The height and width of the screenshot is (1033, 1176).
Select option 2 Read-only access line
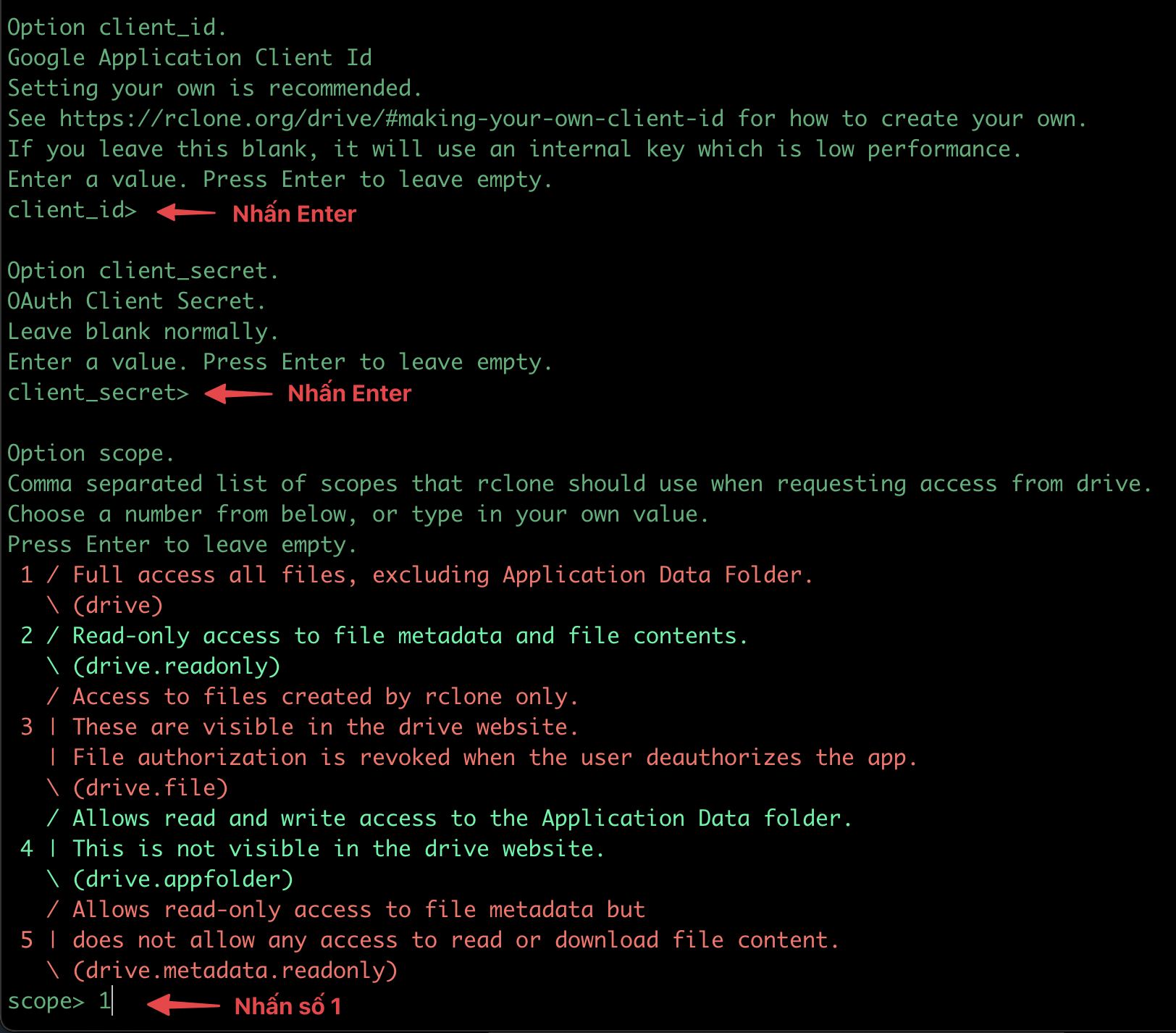click(x=385, y=636)
